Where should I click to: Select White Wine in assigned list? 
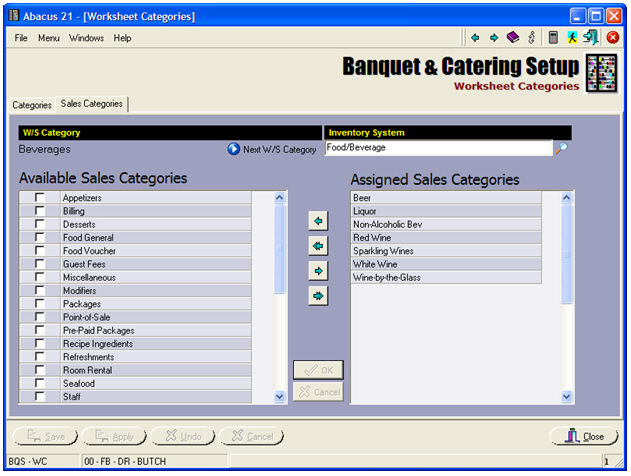coord(446,264)
